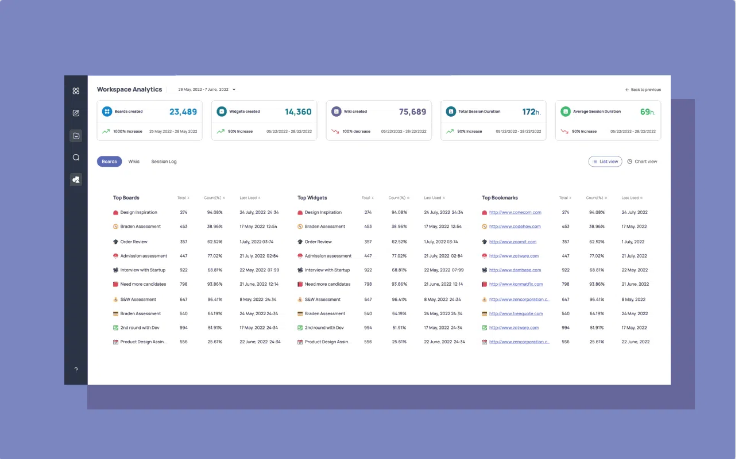Image resolution: width=736 pixels, height=459 pixels.
Task: Open the first bookmark URL link
Action: (515, 213)
